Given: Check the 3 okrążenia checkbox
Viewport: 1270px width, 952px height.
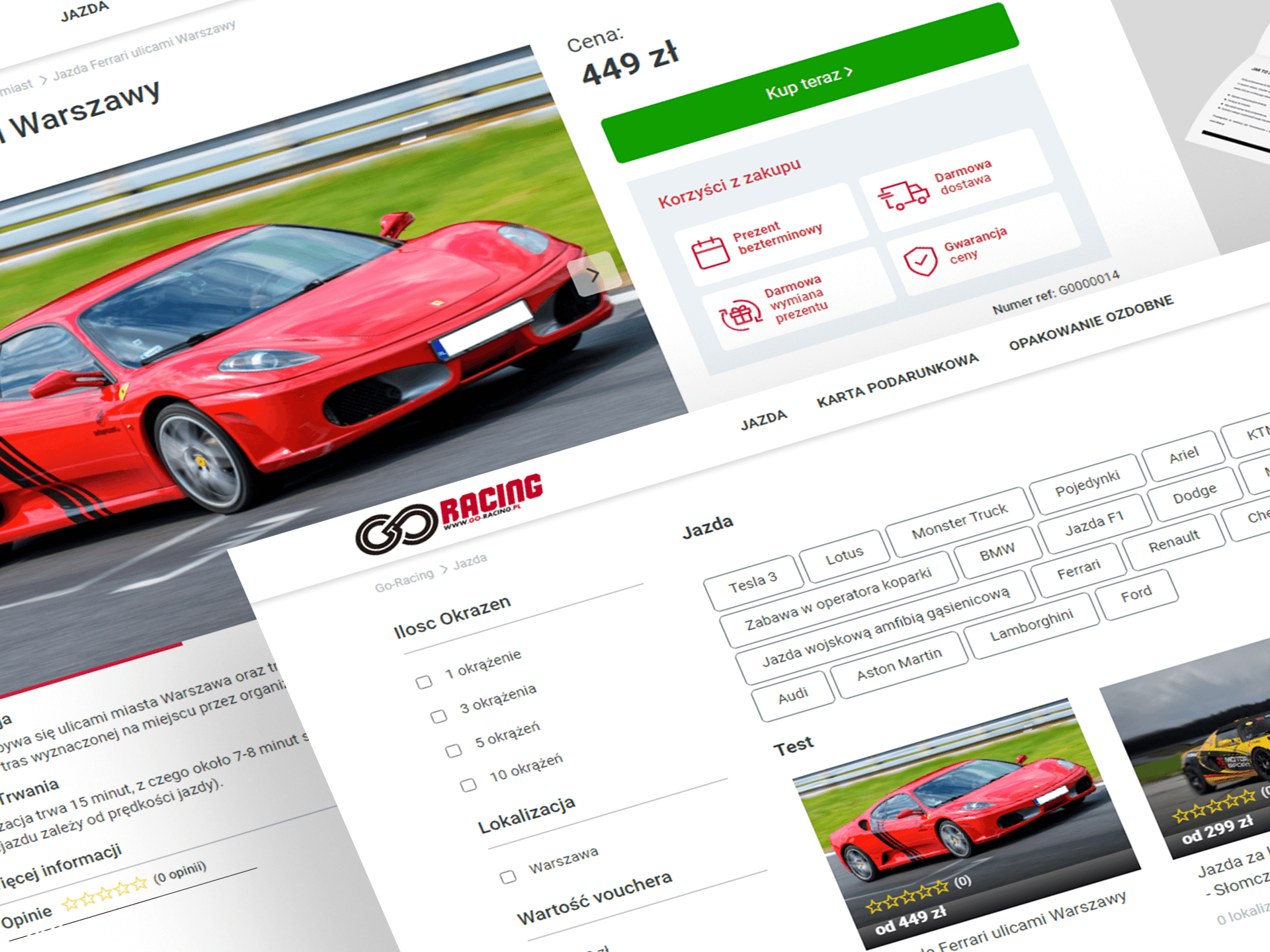Looking at the screenshot, I should point(439,716).
